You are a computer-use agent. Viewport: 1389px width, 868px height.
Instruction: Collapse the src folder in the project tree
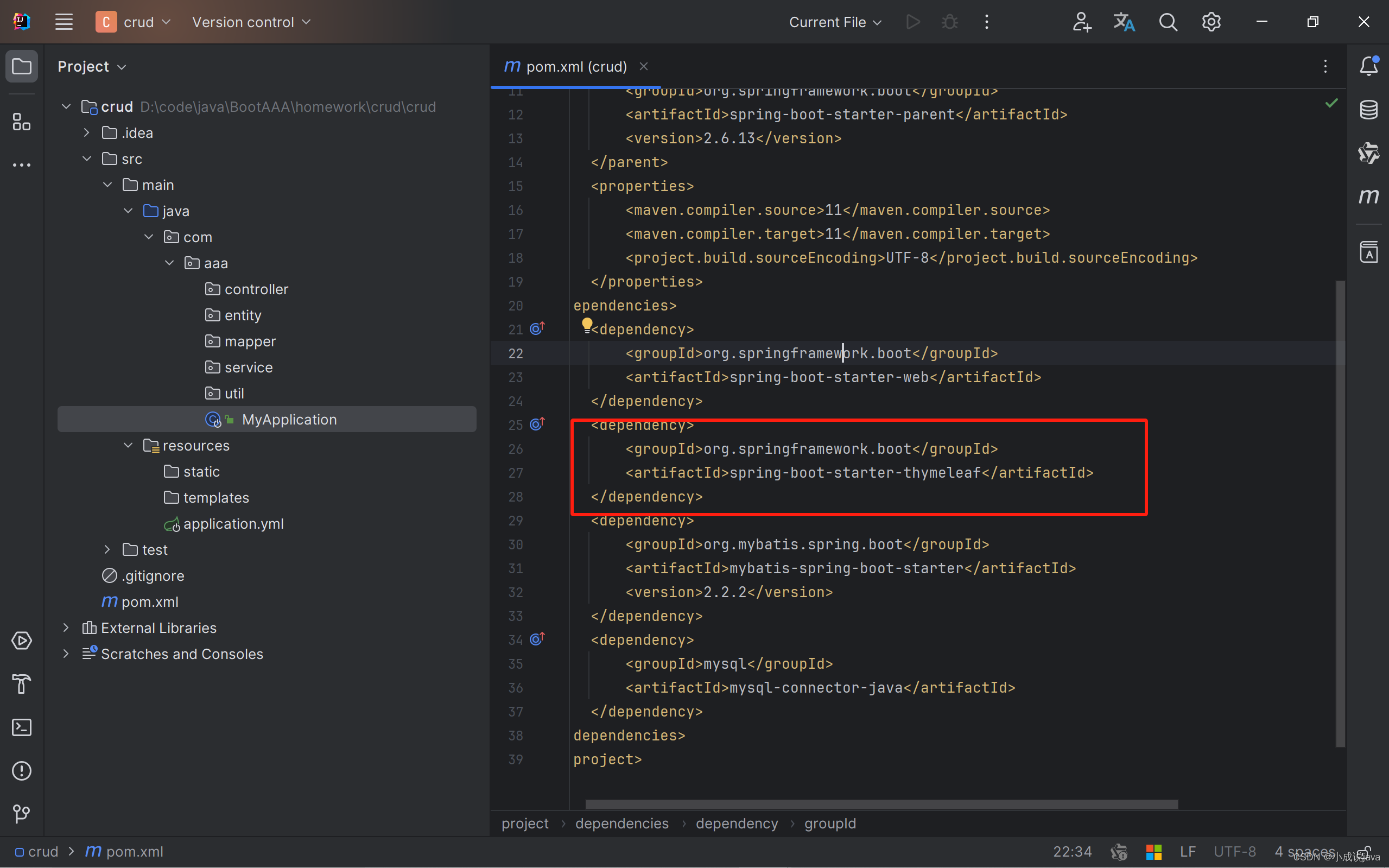coord(86,159)
